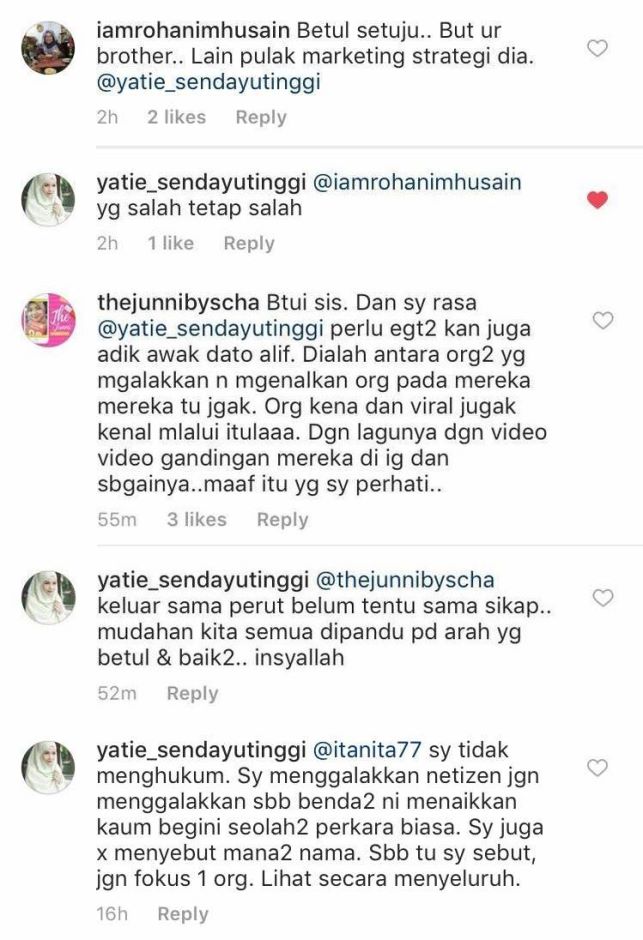
Task: View the 1 like on second comment
Action: 170,243
